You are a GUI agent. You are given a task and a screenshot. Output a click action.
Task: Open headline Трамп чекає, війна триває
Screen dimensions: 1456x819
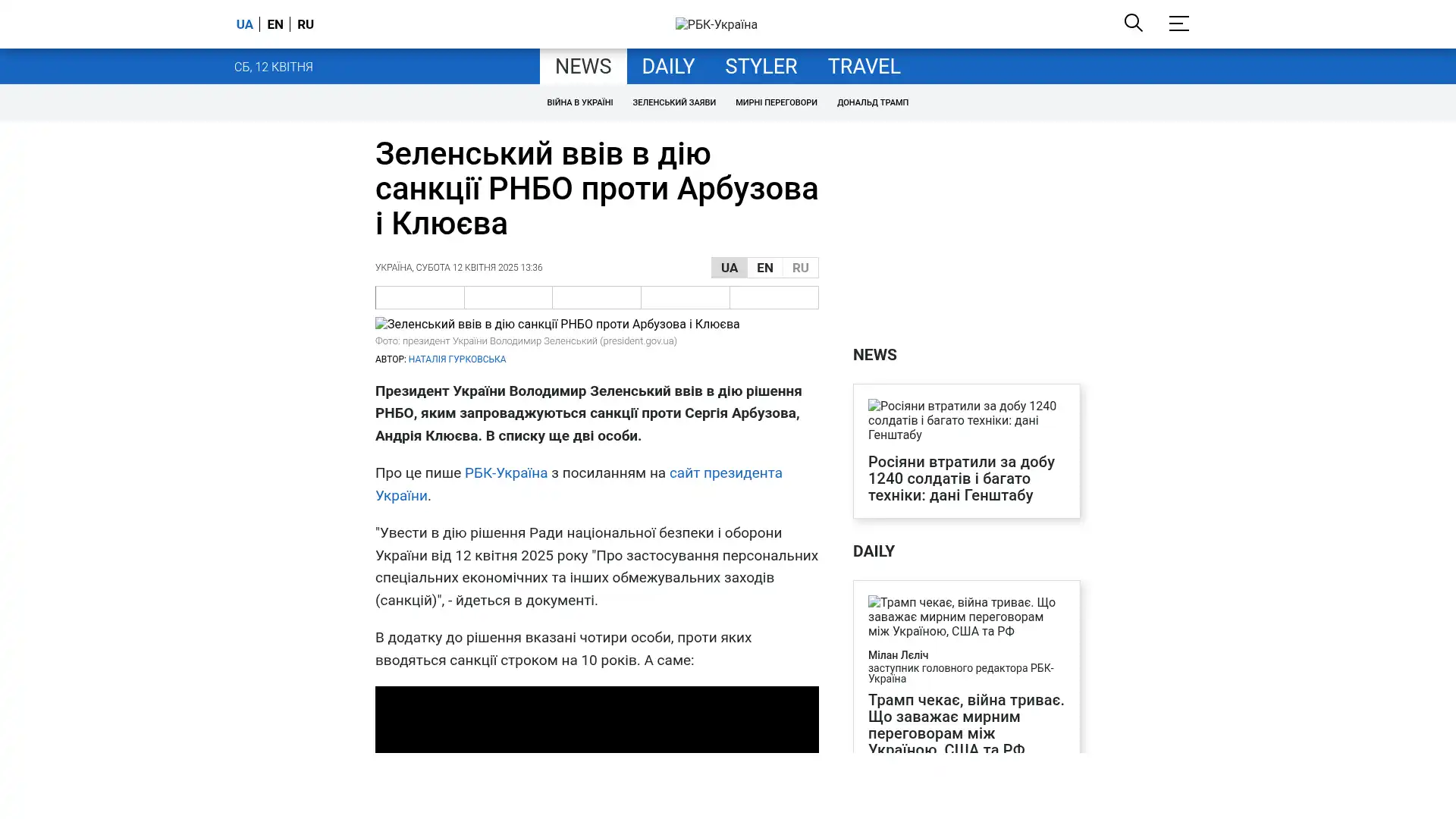966,724
